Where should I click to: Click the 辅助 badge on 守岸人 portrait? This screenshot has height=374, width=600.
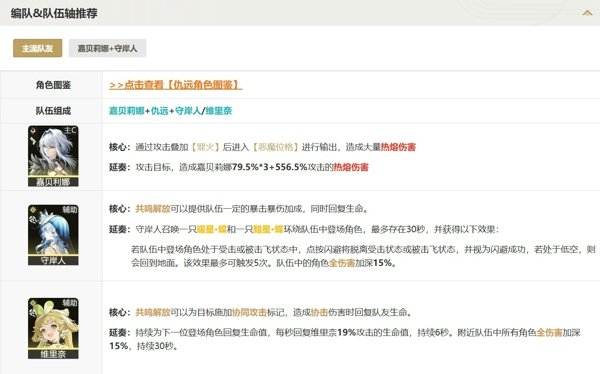70,209
